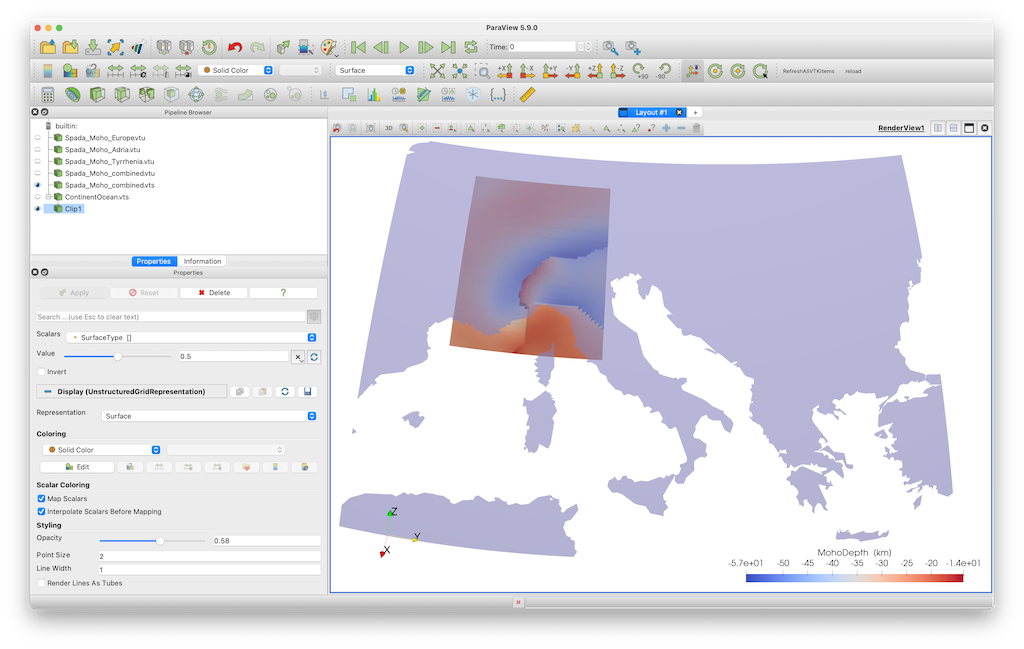Enable the Invert checkbox
This screenshot has height=649, width=1024.
41,372
